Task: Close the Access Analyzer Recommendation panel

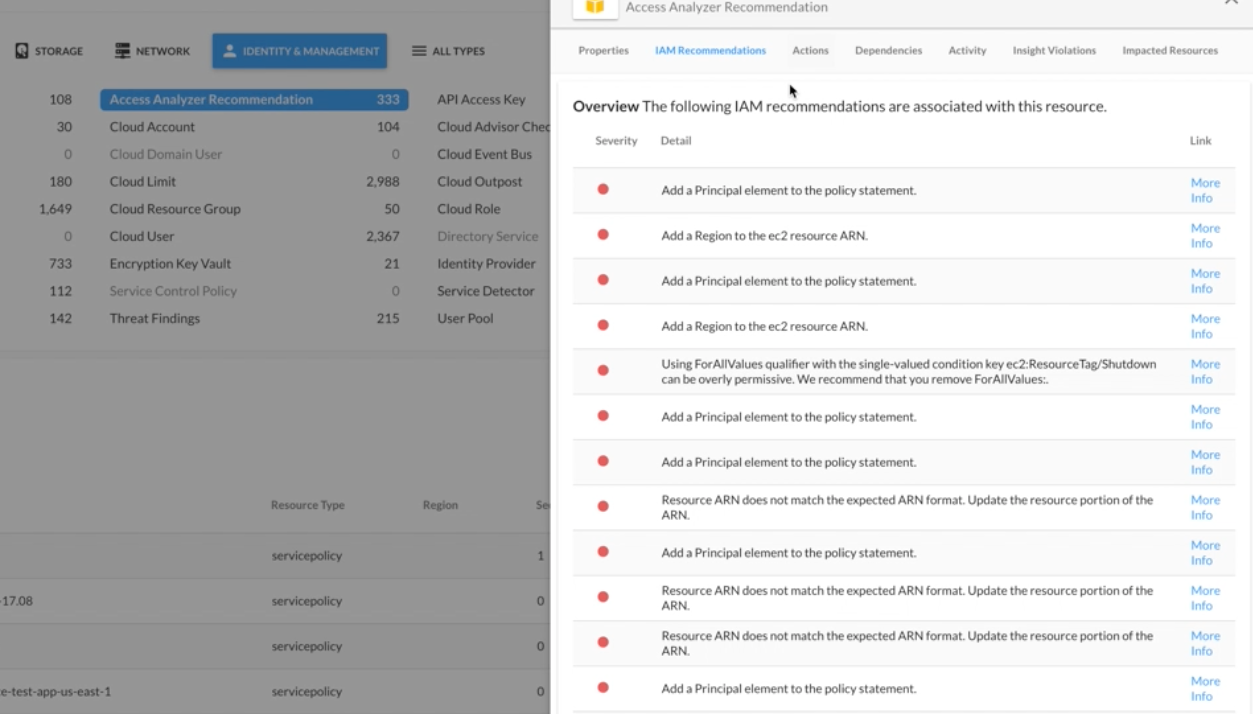Action: click(1231, 3)
